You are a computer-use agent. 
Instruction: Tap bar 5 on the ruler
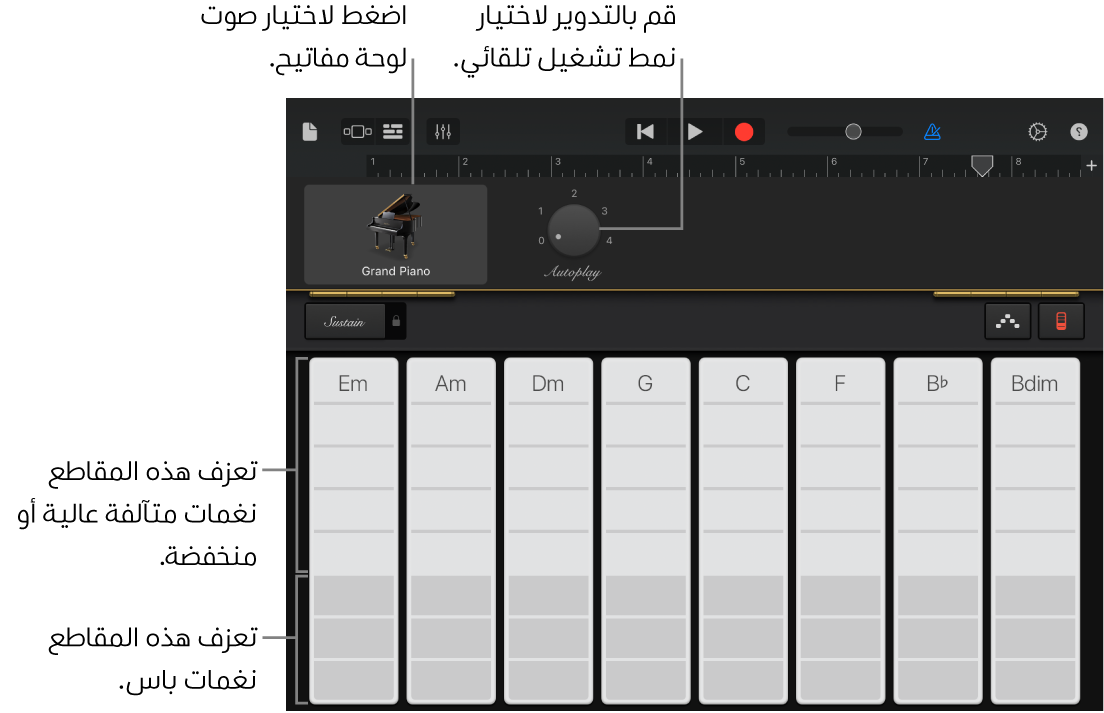click(742, 162)
